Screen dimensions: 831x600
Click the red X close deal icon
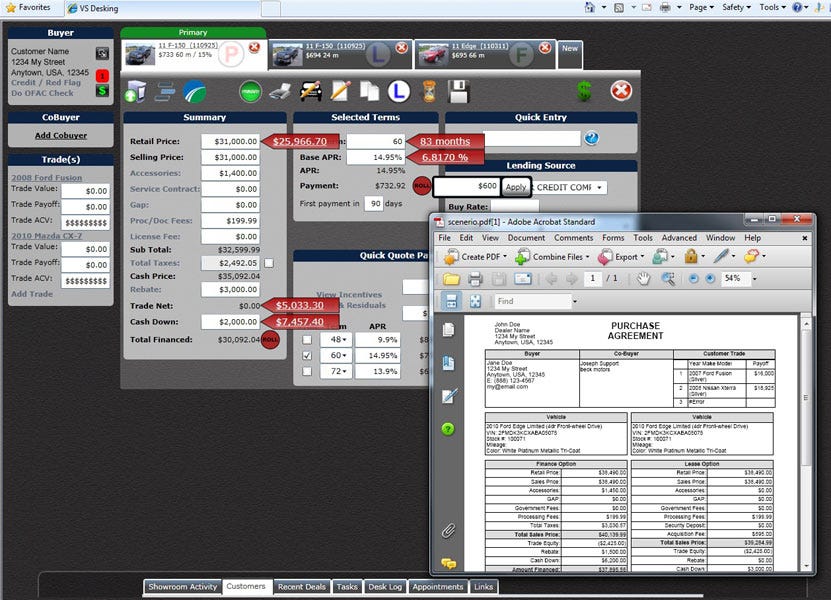(621, 91)
